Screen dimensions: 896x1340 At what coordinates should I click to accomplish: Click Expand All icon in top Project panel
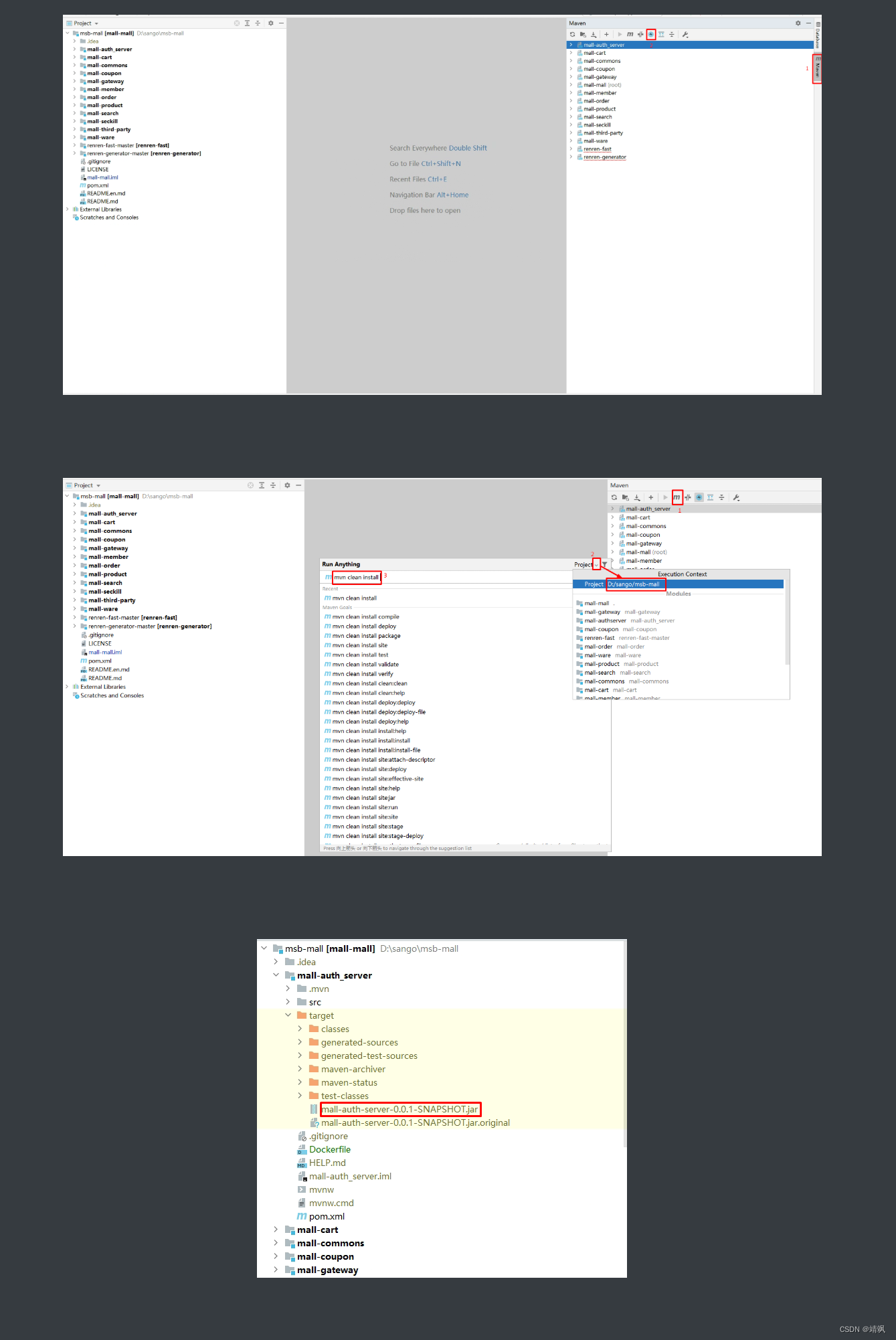point(247,23)
